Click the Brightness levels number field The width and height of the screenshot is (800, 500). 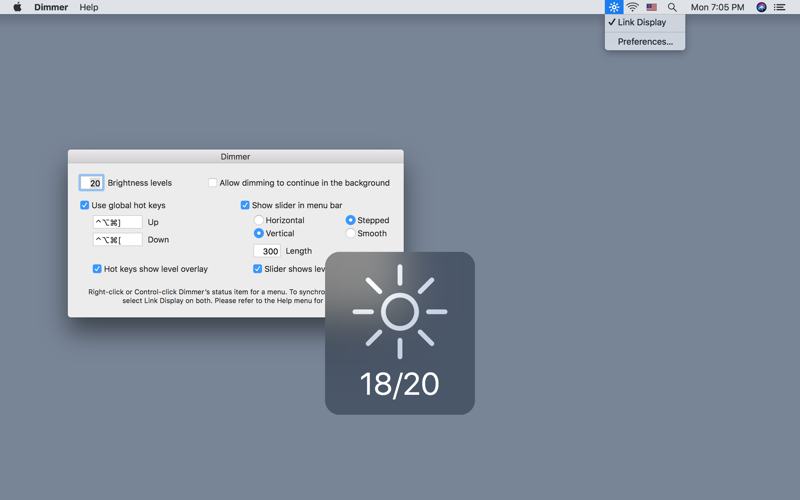point(92,183)
